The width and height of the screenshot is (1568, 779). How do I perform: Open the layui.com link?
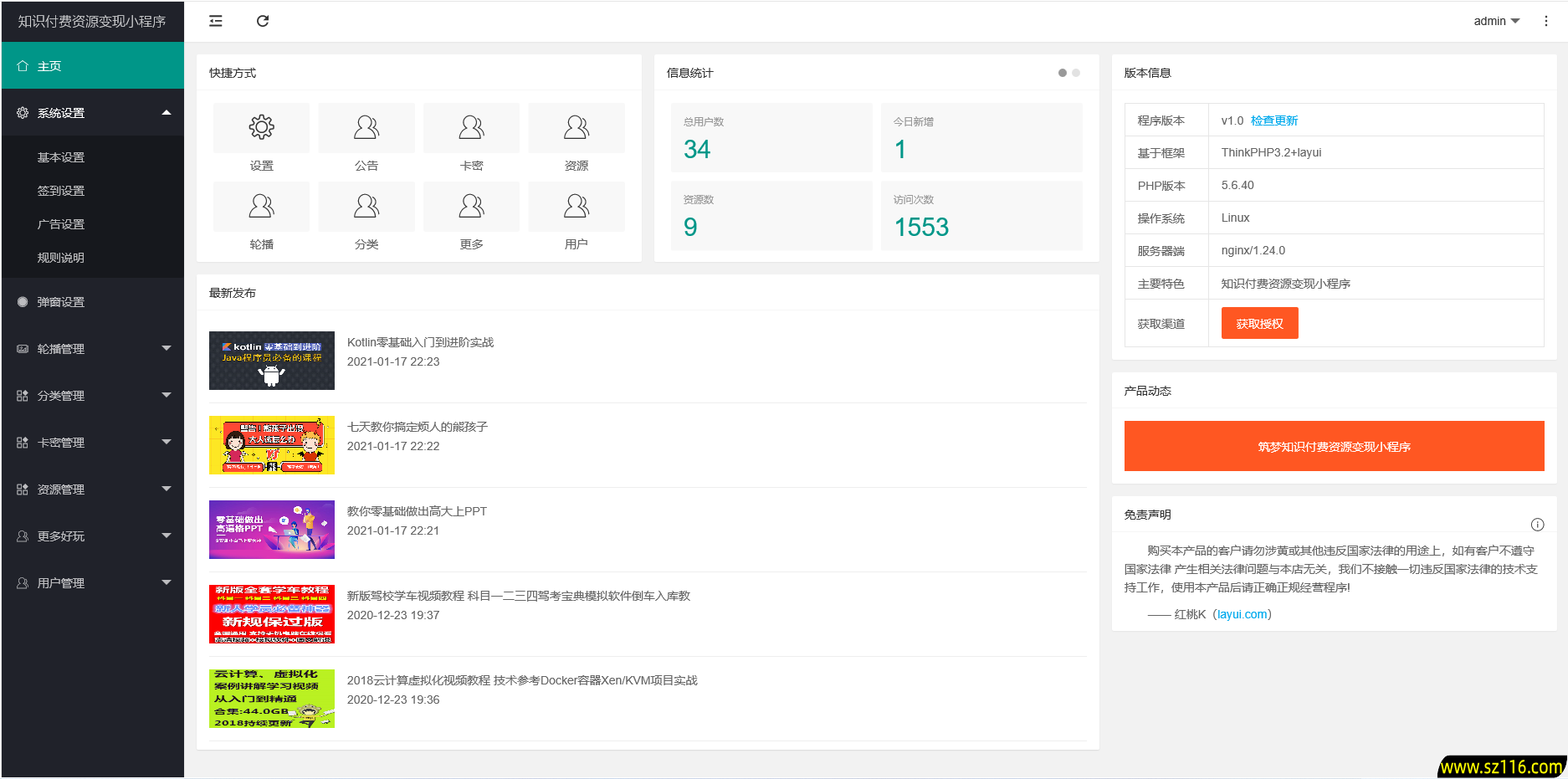1242,614
